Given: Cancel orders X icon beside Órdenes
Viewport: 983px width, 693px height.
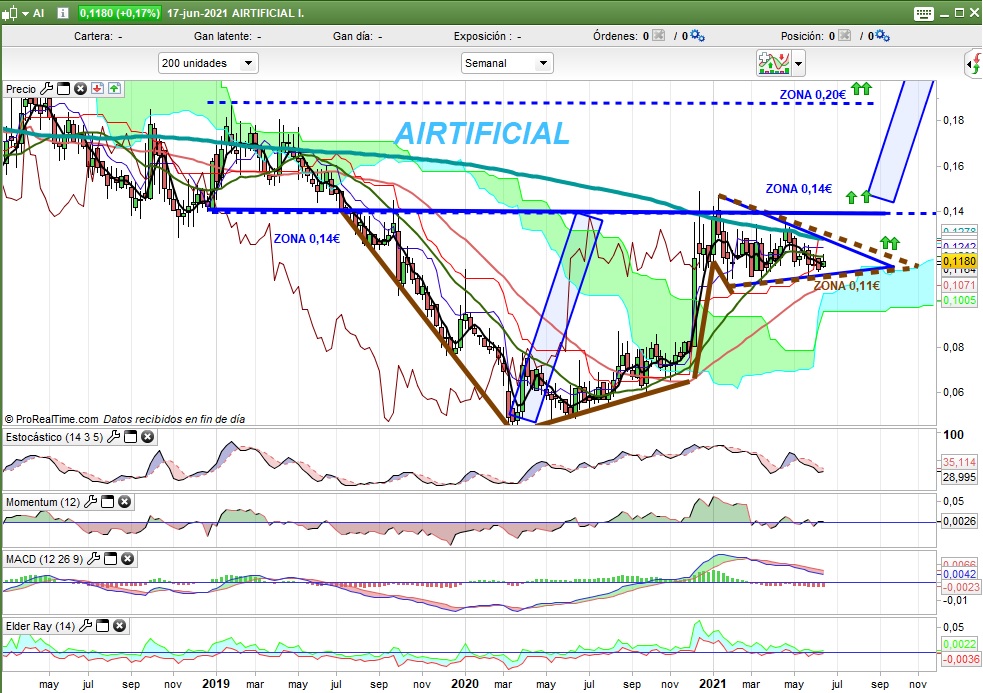Looking at the screenshot, I should pos(658,36).
